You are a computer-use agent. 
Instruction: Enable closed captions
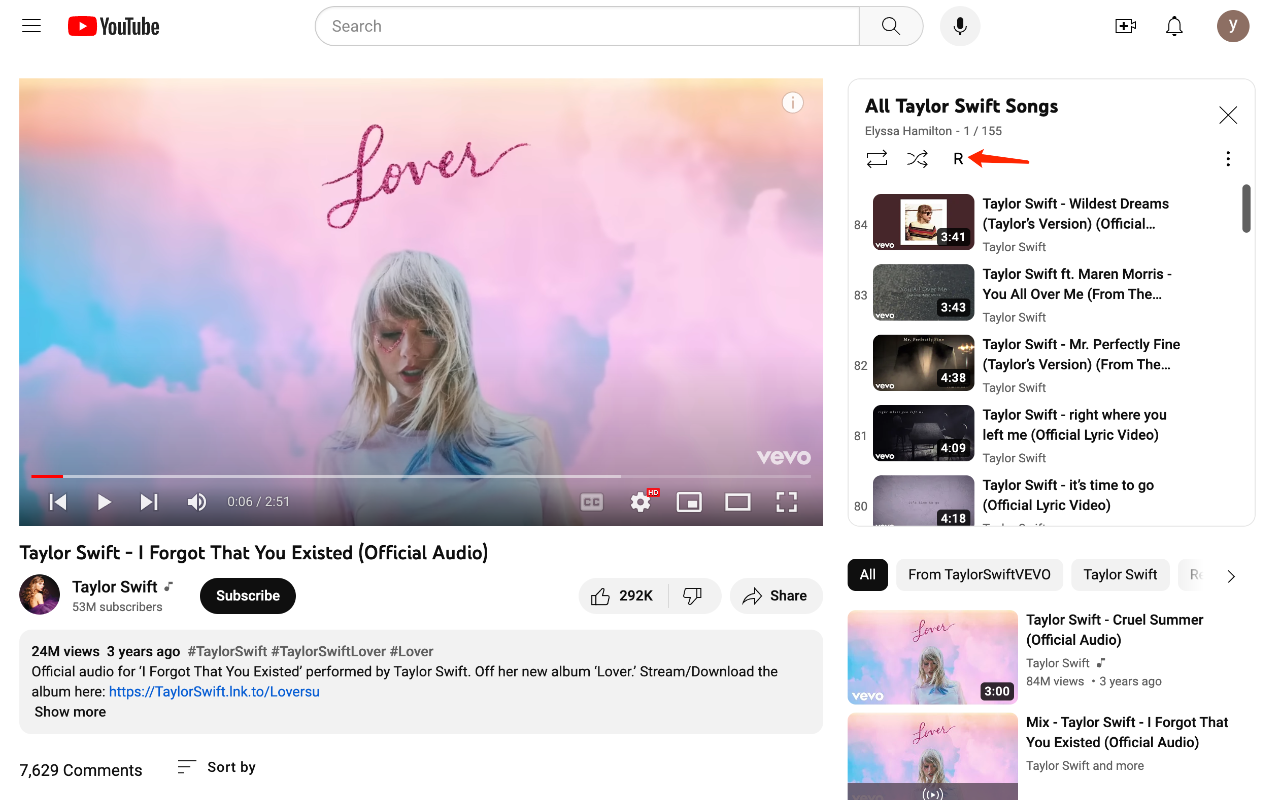click(x=591, y=501)
